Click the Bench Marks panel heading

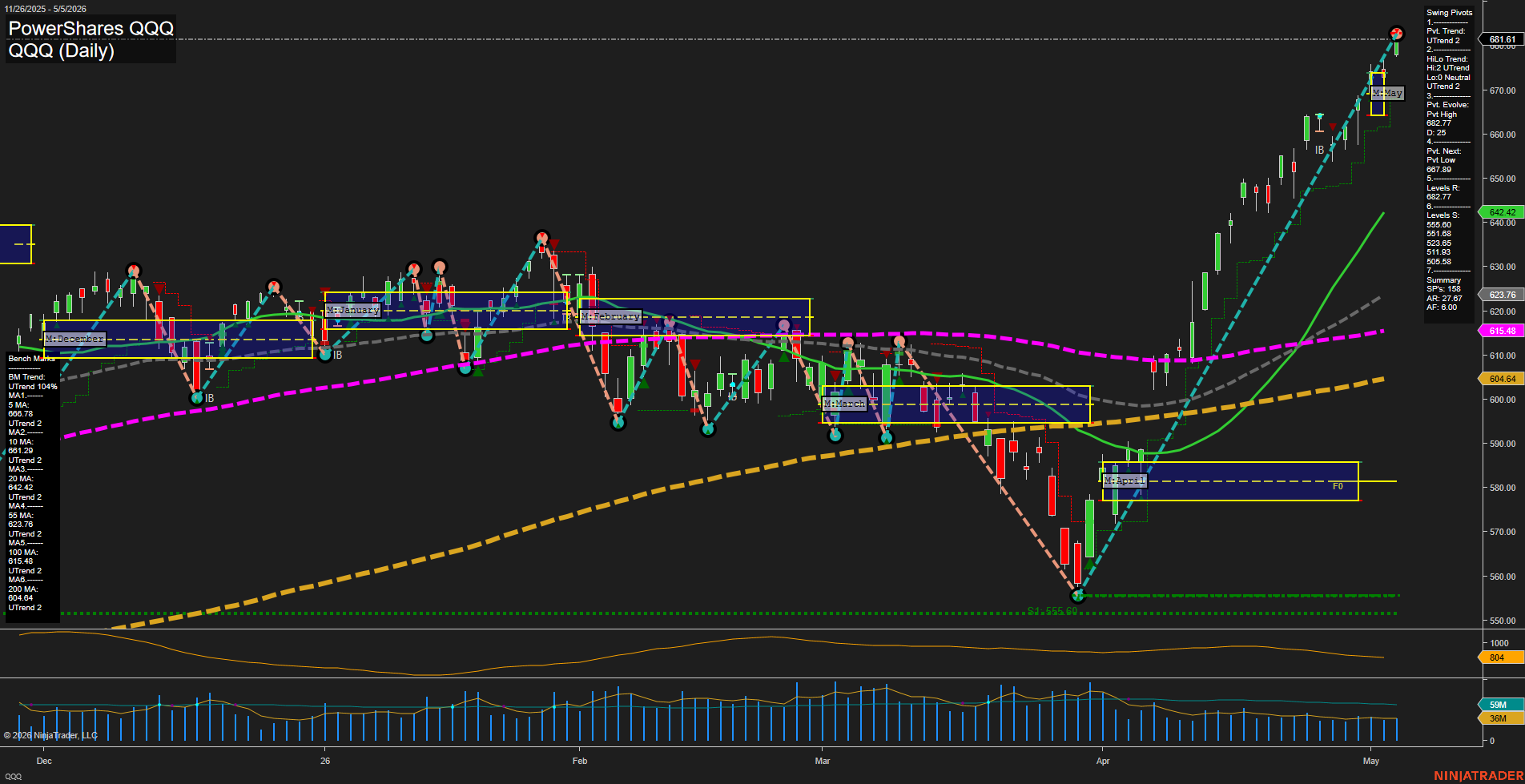point(31,359)
